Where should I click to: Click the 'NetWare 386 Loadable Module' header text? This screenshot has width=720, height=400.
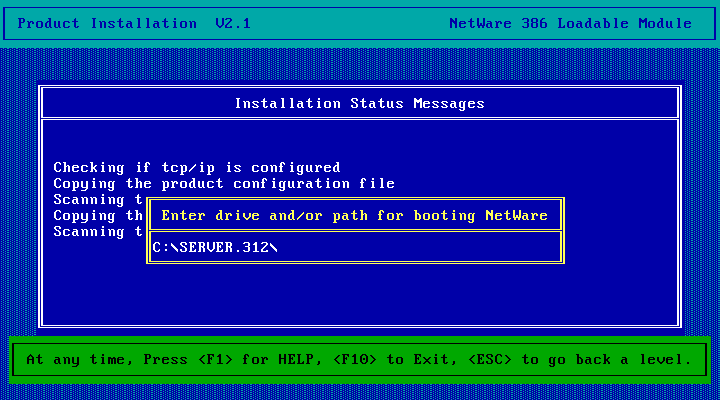click(570, 23)
